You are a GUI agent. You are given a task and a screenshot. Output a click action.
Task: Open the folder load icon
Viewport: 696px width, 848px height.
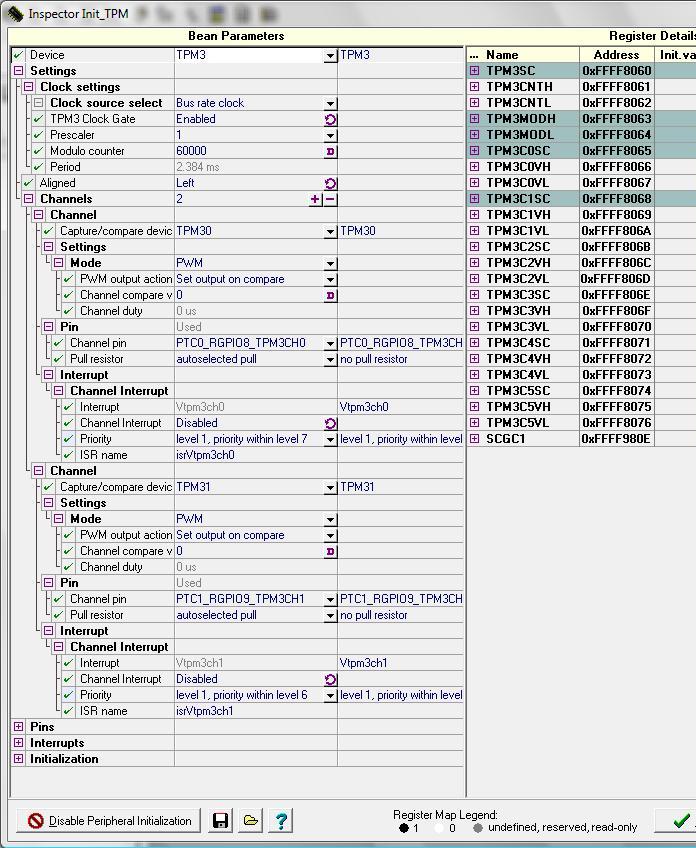[x=250, y=820]
